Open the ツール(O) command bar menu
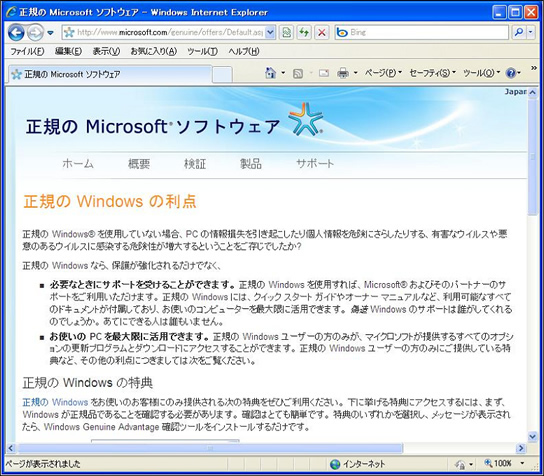 (x=482, y=73)
